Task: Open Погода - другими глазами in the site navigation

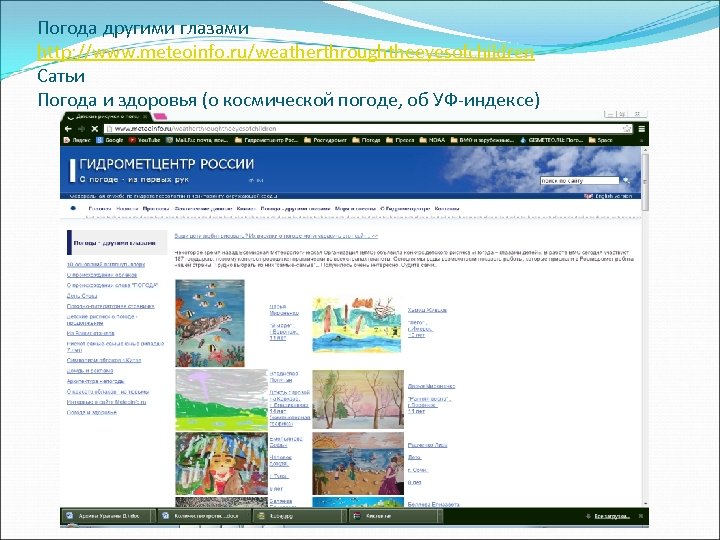Action: click(x=295, y=208)
